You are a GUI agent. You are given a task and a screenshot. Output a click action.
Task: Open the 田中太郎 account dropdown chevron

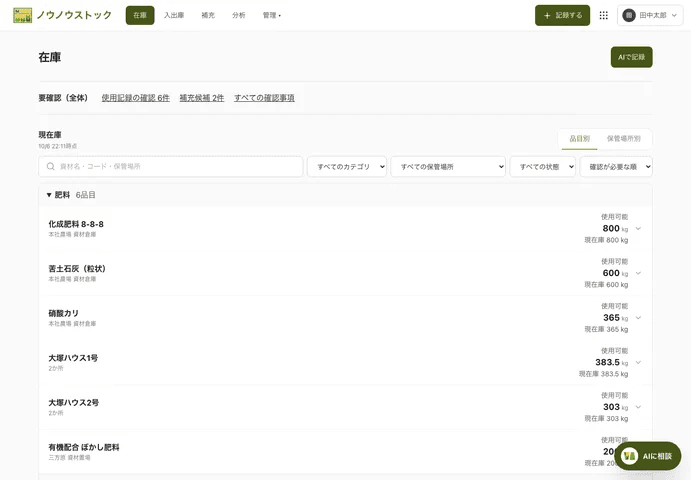pos(674,15)
